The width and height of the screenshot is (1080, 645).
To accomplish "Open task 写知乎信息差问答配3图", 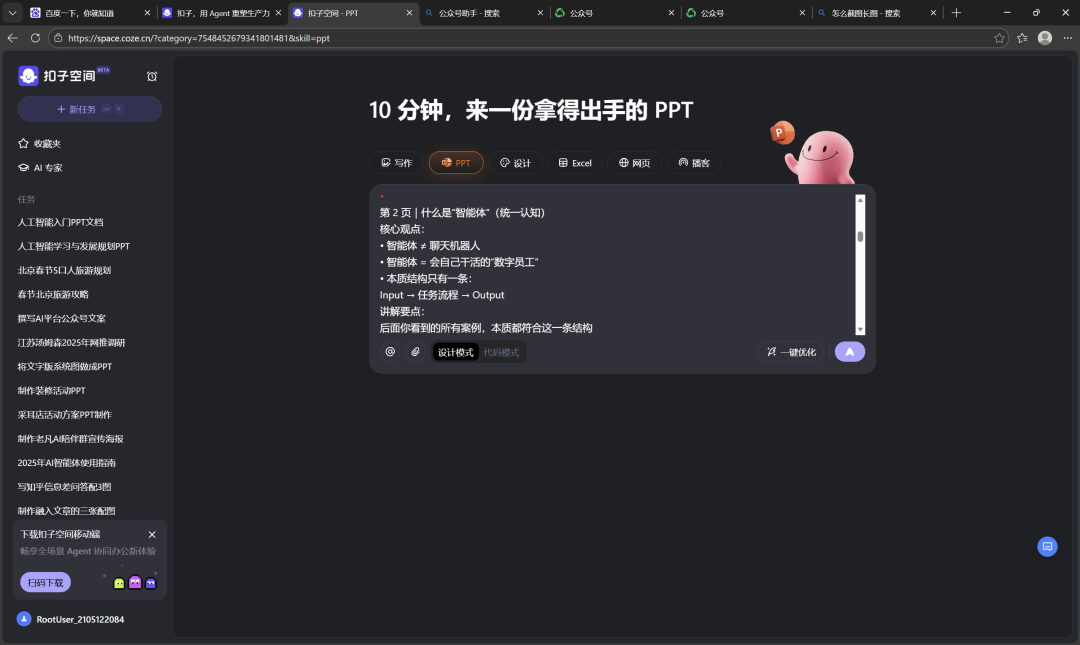I will pos(64,487).
